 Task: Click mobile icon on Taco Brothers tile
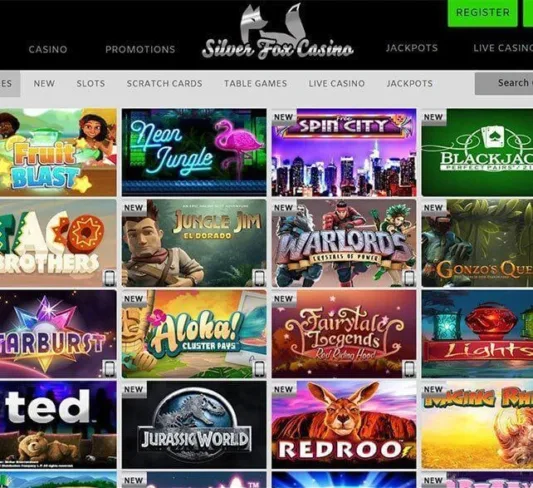109,278
